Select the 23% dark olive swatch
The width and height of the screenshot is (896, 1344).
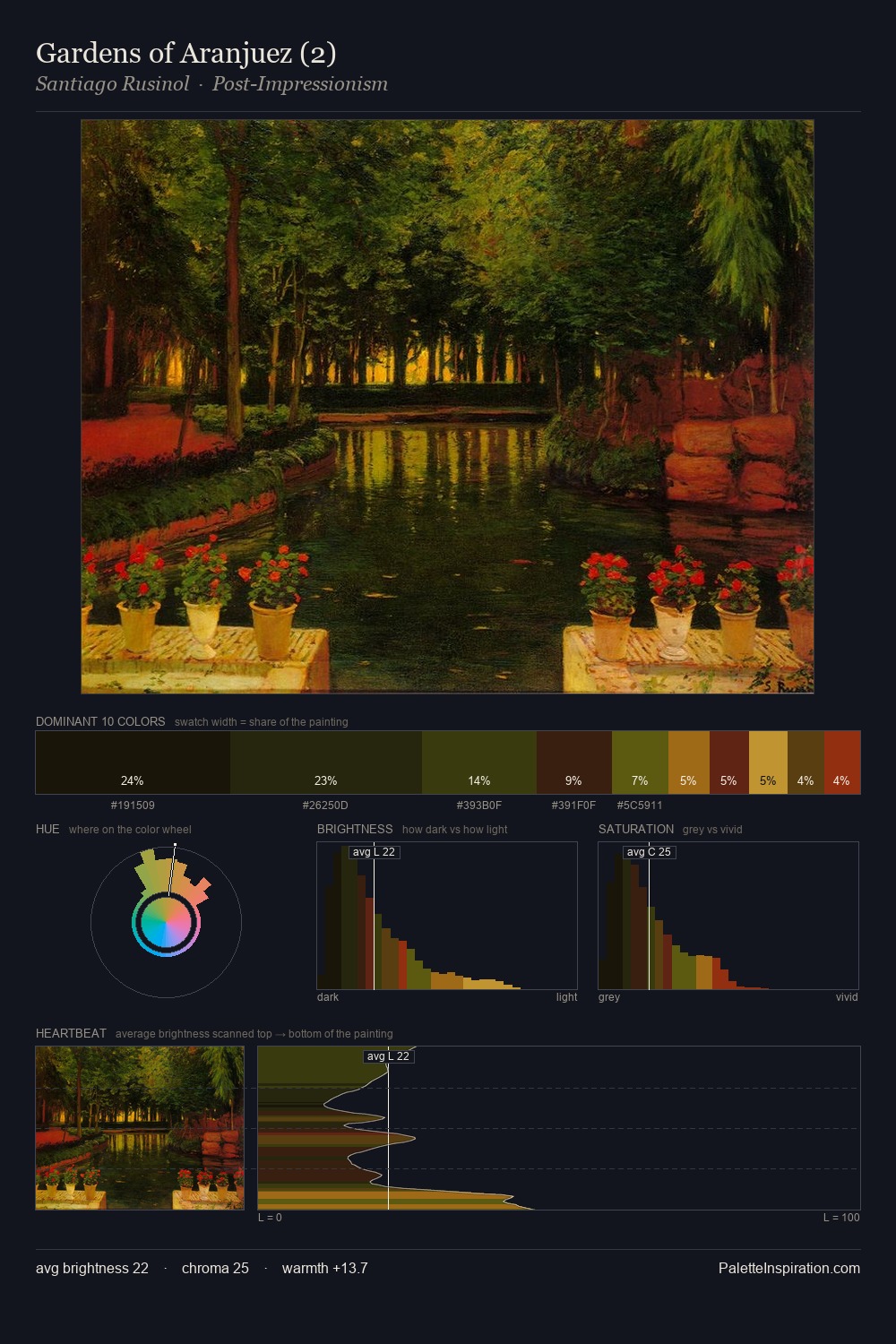[326, 762]
